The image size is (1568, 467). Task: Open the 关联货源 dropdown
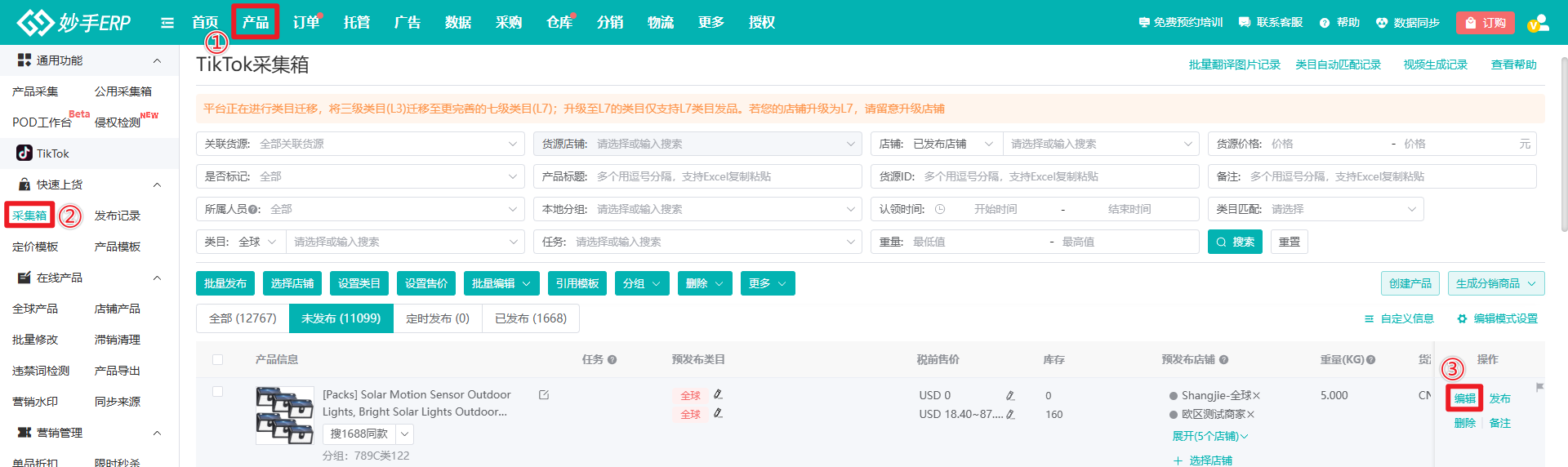pyautogui.click(x=360, y=144)
